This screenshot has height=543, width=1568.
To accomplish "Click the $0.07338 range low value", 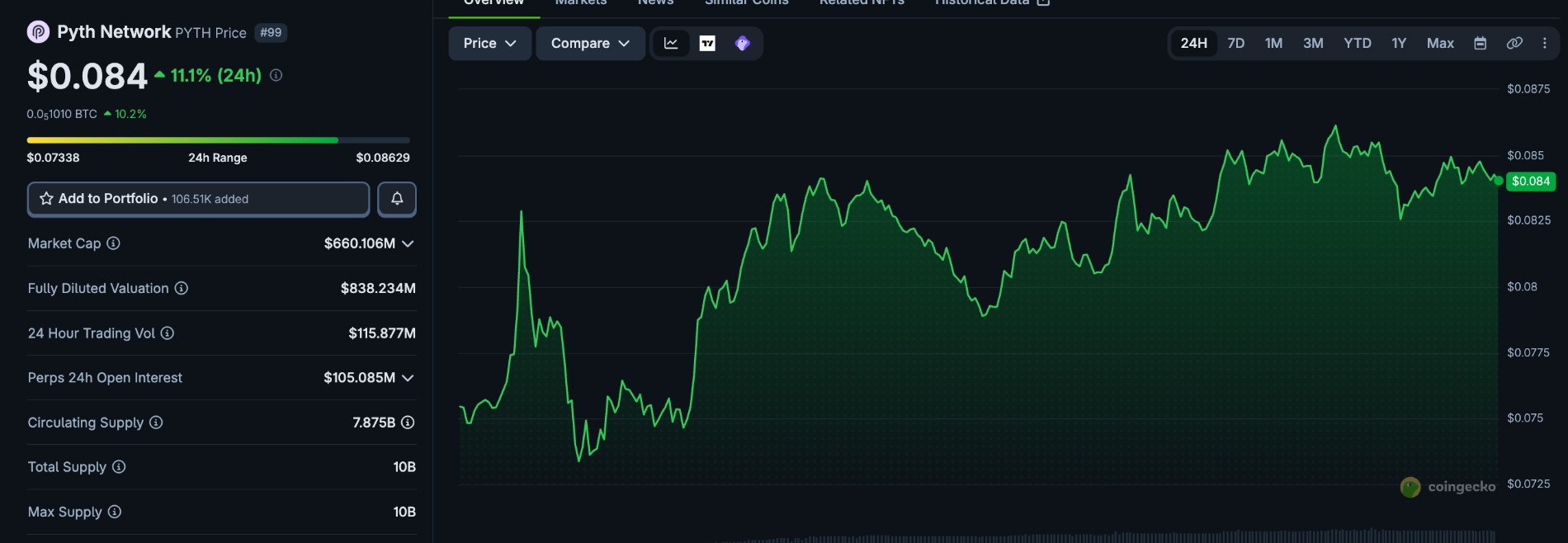I will (54, 158).
